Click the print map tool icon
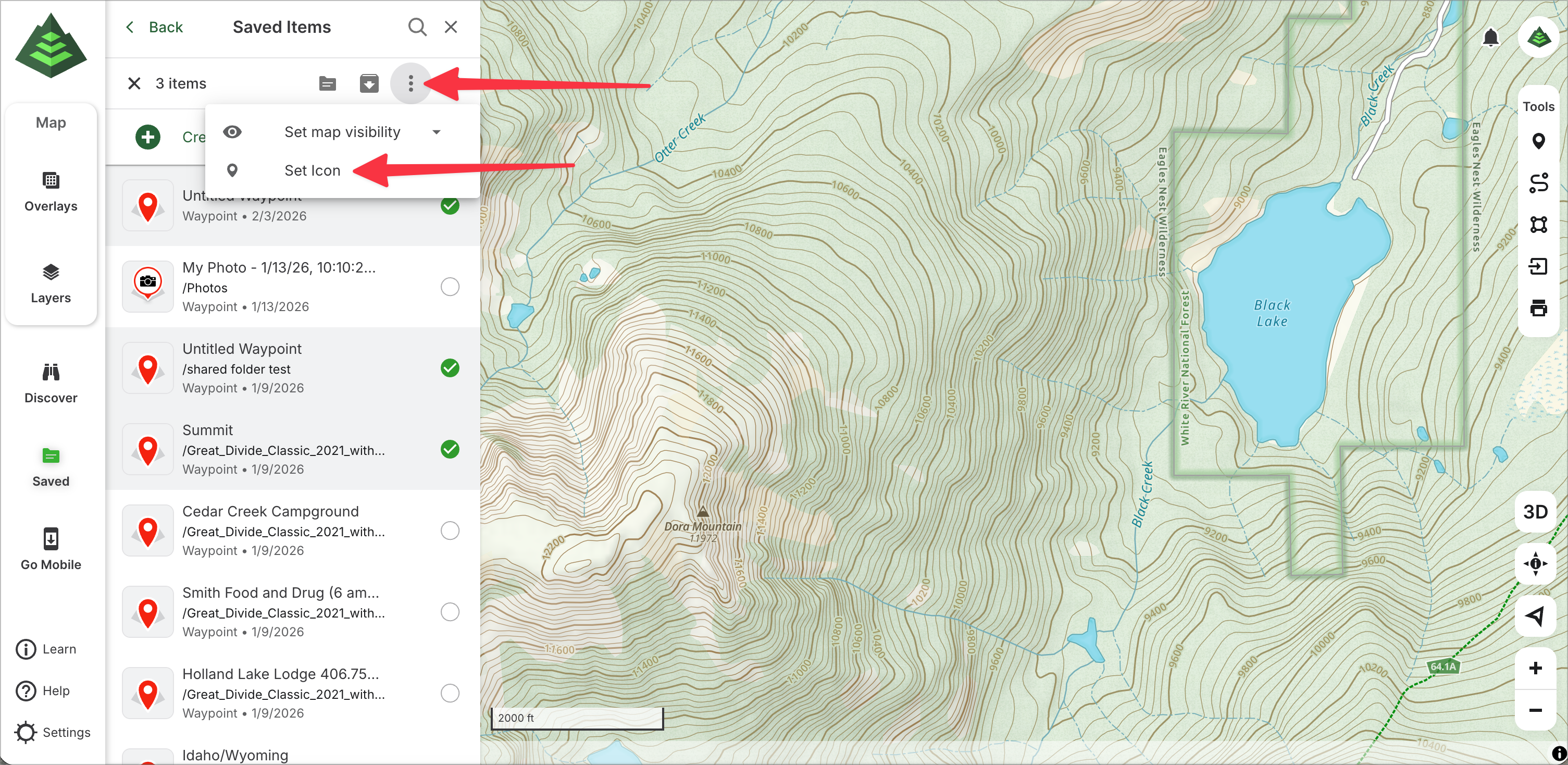Viewport: 1568px width, 765px height. click(1538, 308)
